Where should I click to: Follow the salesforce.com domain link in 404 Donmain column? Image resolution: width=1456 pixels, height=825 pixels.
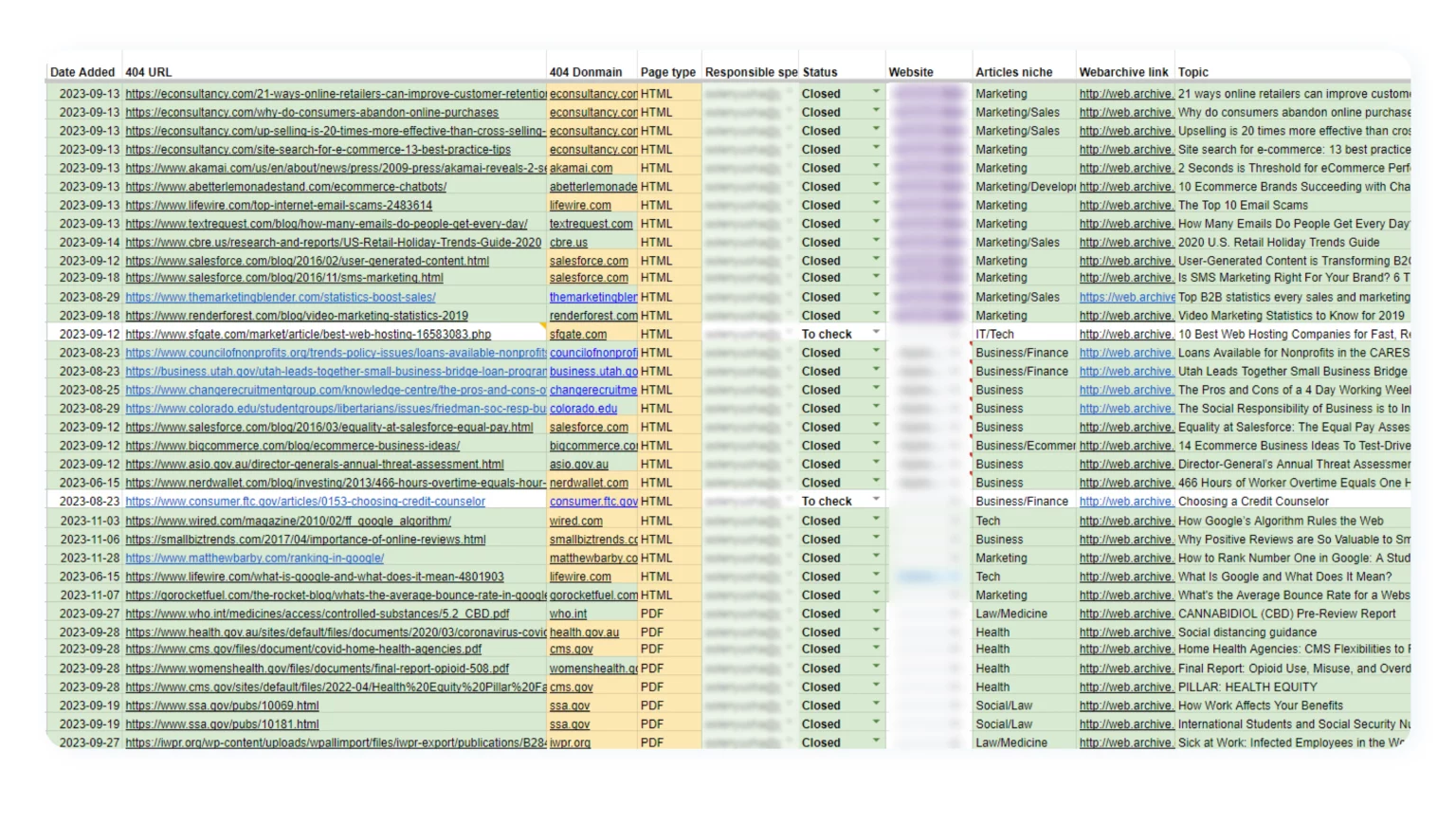pyautogui.click(x=590, y=260)
